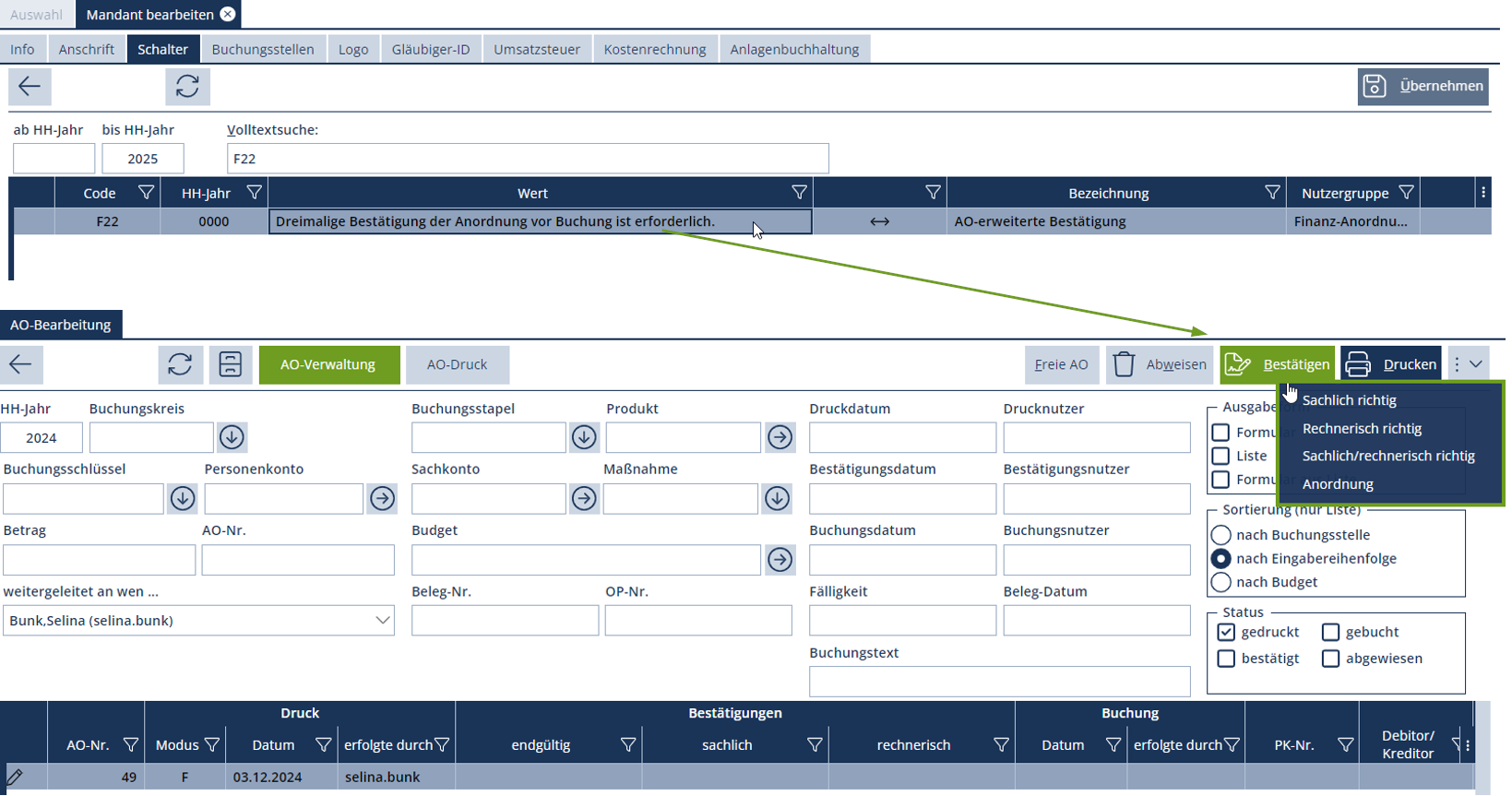
Task: Click the pencil edit icon on row 49
Action: (15, 777)
